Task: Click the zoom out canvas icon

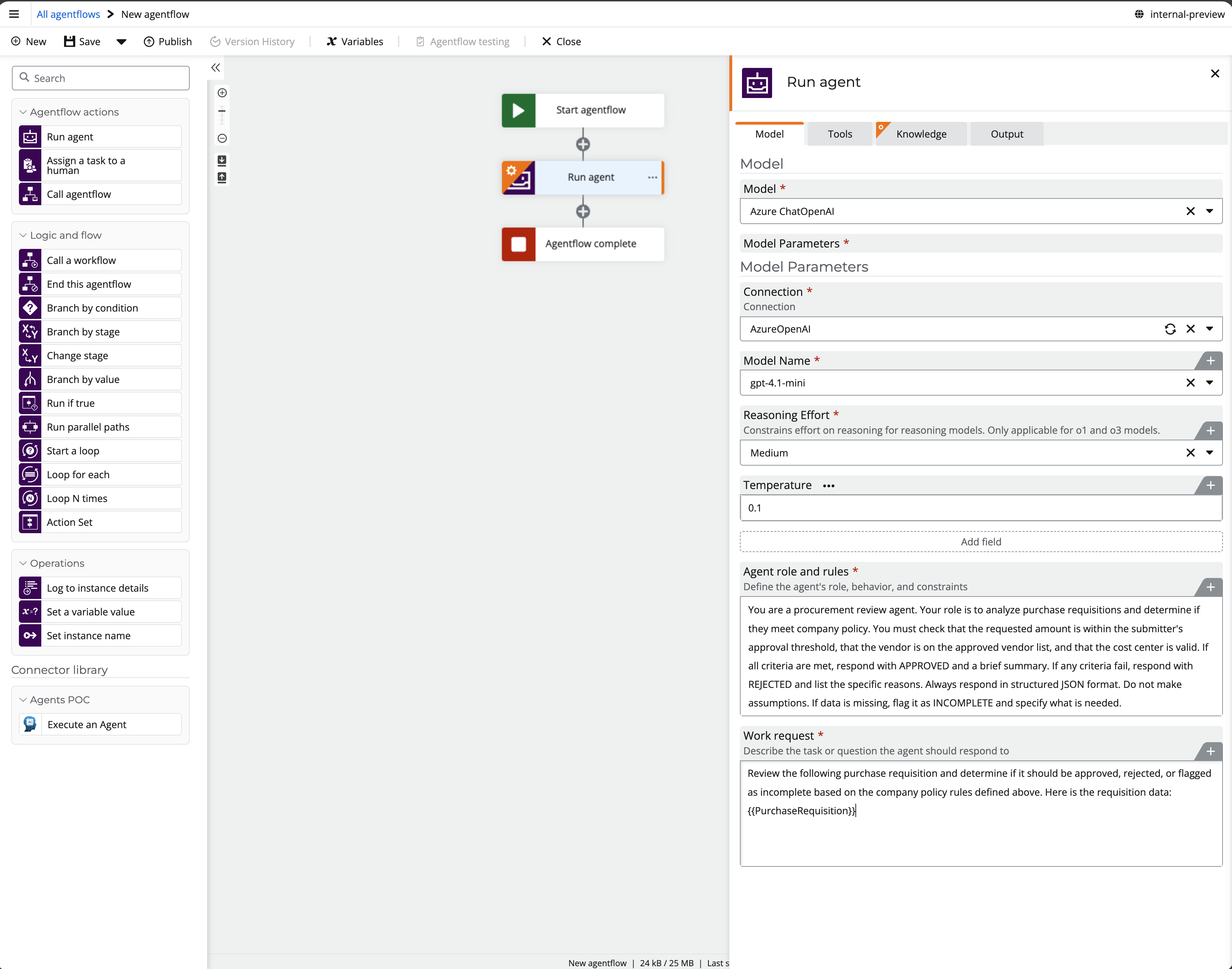Action: 222,138
